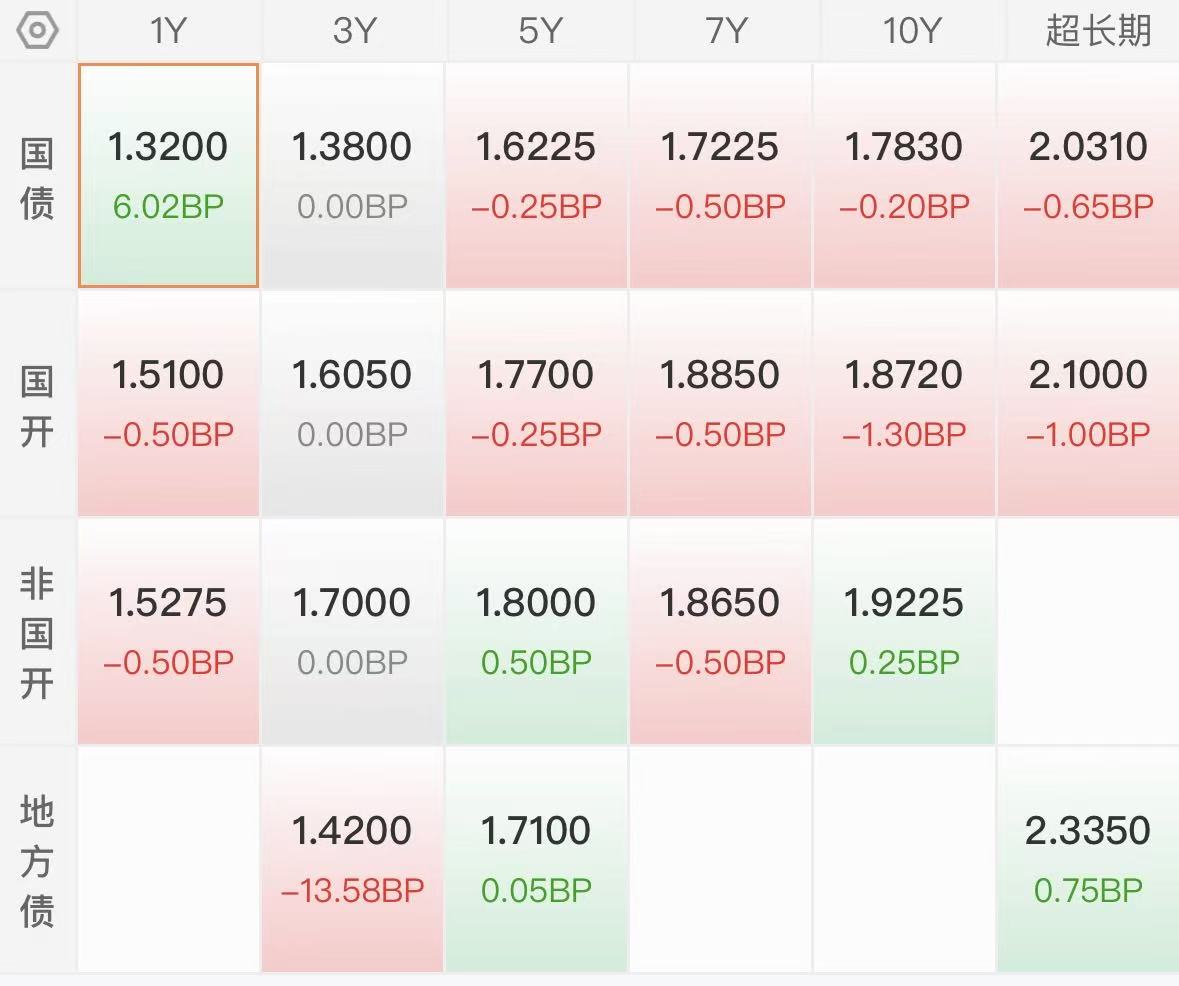Click the 国债 超长期 cell 2.0310

1088,176
